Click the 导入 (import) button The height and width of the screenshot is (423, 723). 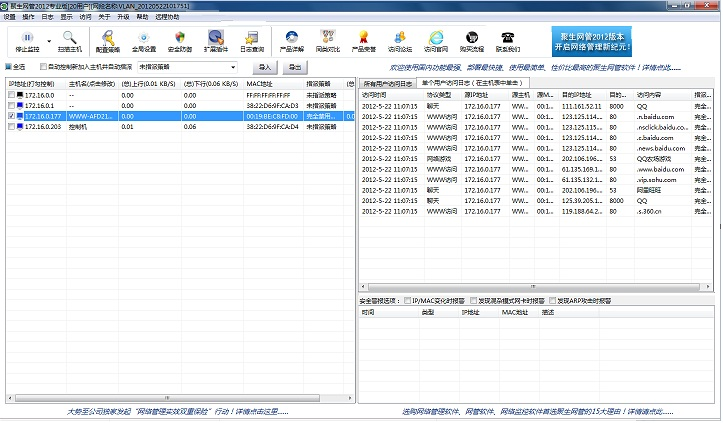click(x=265, y=67)
